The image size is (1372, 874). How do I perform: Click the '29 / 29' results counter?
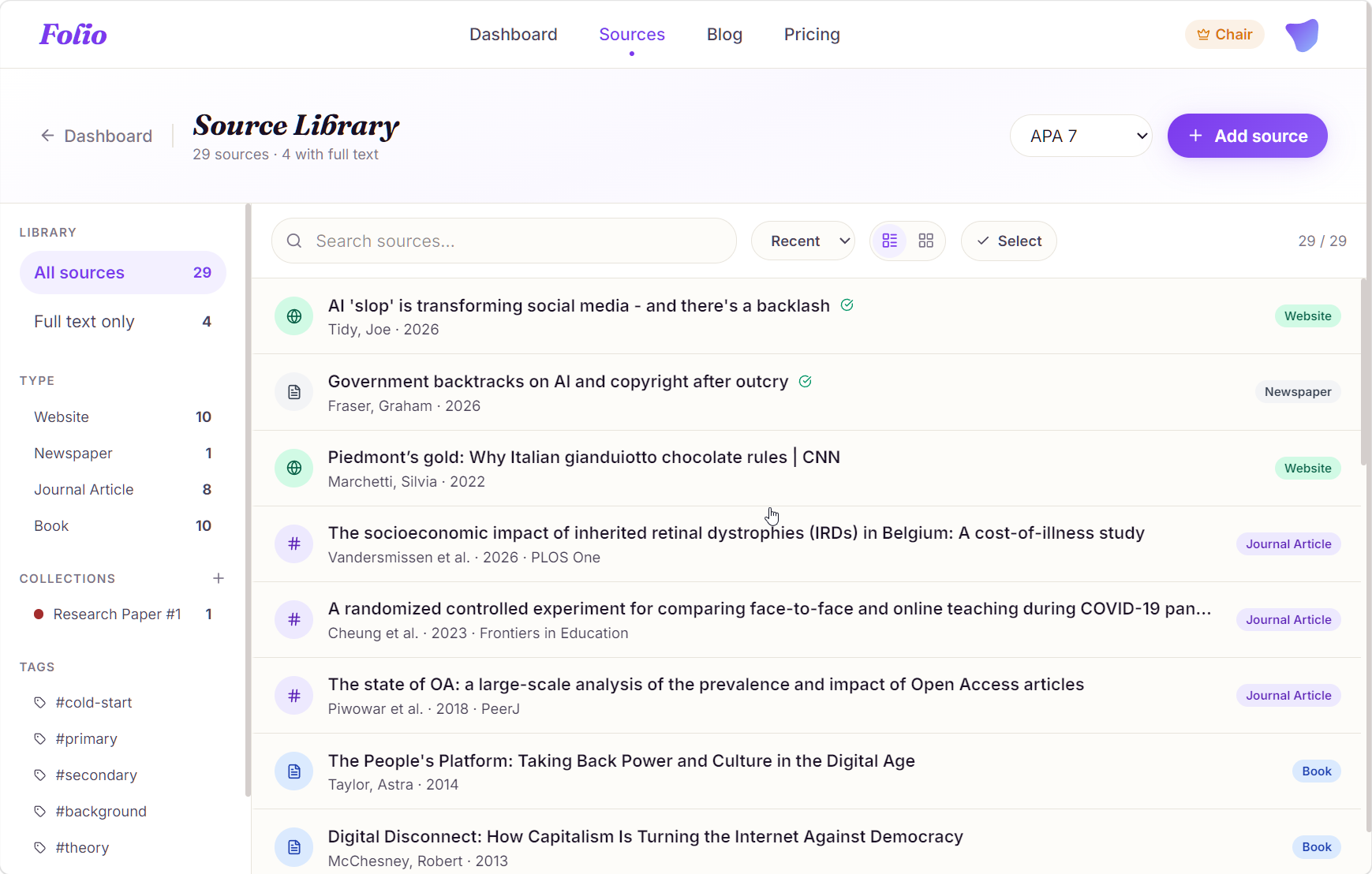(x=1322, y=241)
